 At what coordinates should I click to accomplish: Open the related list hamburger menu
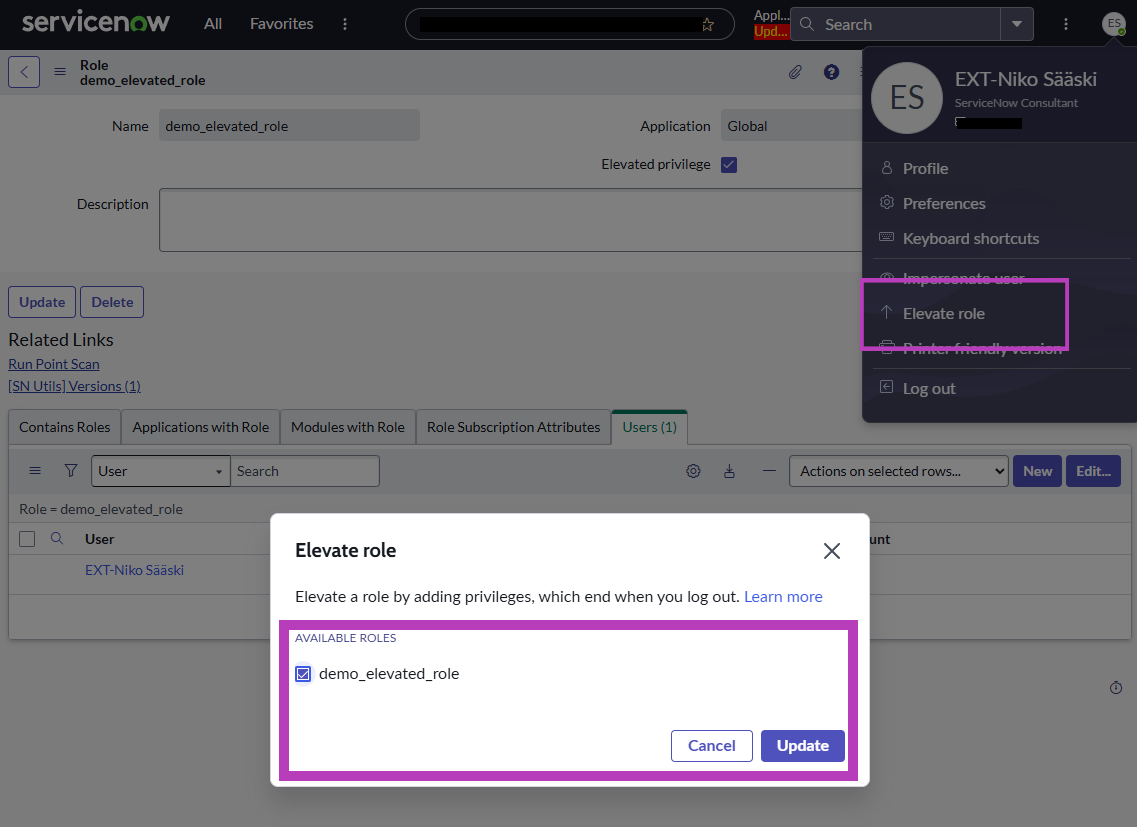click(35, 471)
